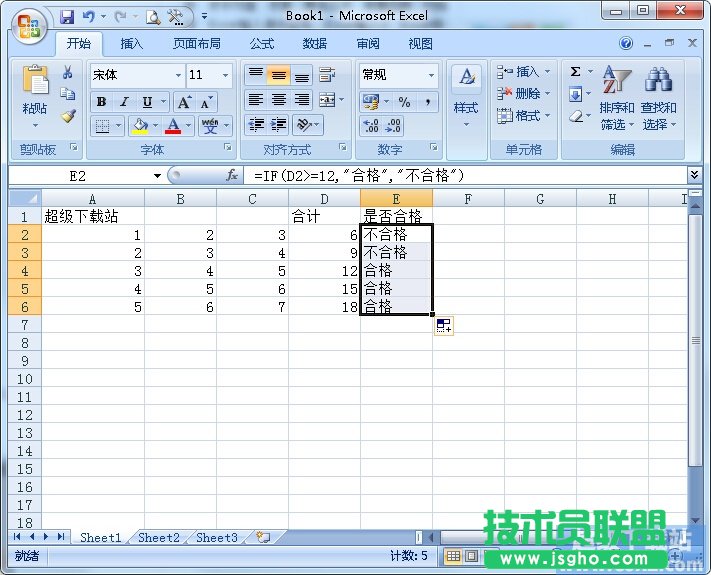Switch to the Sheet2 worksheet tab

point(158,537)
